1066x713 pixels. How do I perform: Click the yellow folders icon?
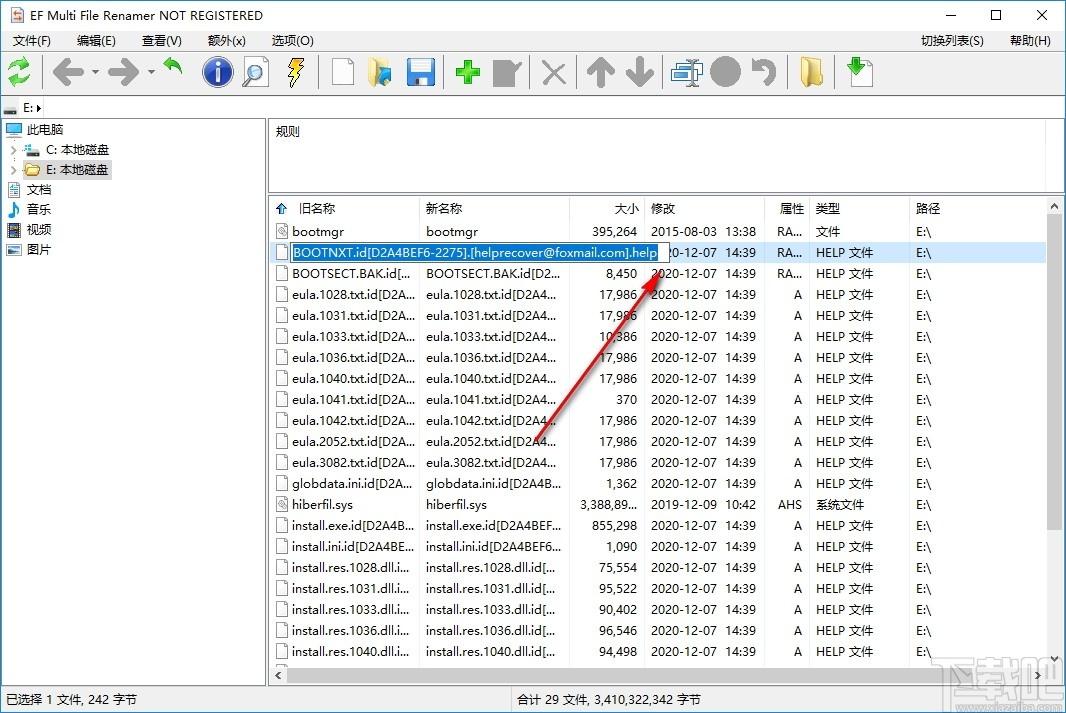[x=811, y=72]
